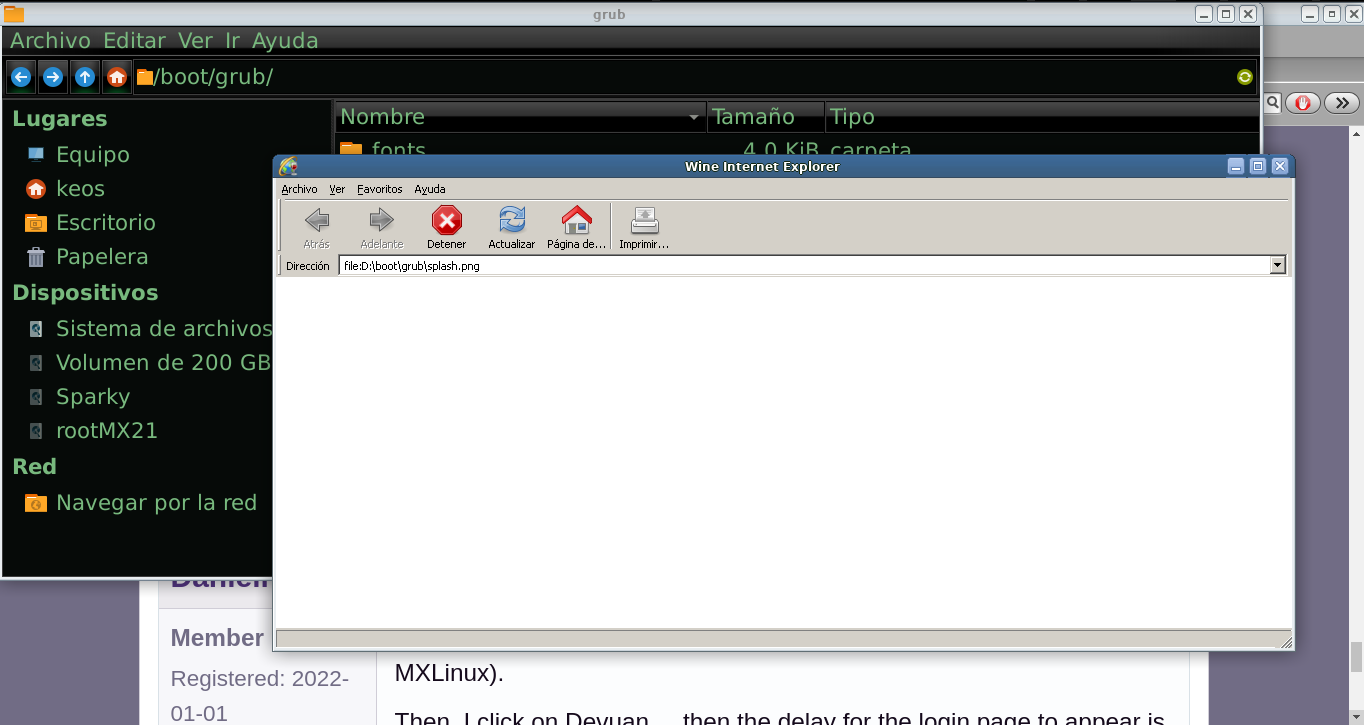Click Adelante forward button in Wine IE
The height and width of the screenshot is (725, 1364).
[381, 228]
